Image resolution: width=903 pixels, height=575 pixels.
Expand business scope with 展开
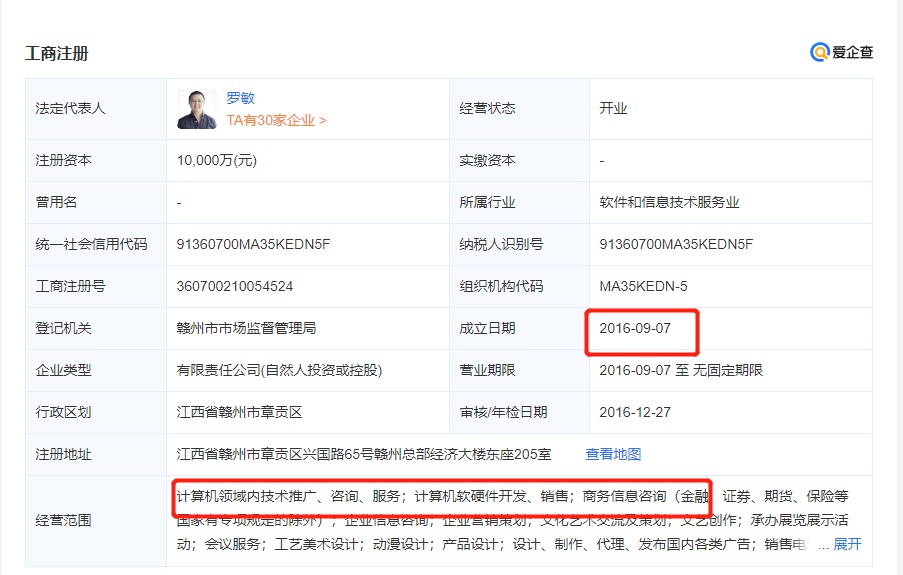[x=847, y=544]
